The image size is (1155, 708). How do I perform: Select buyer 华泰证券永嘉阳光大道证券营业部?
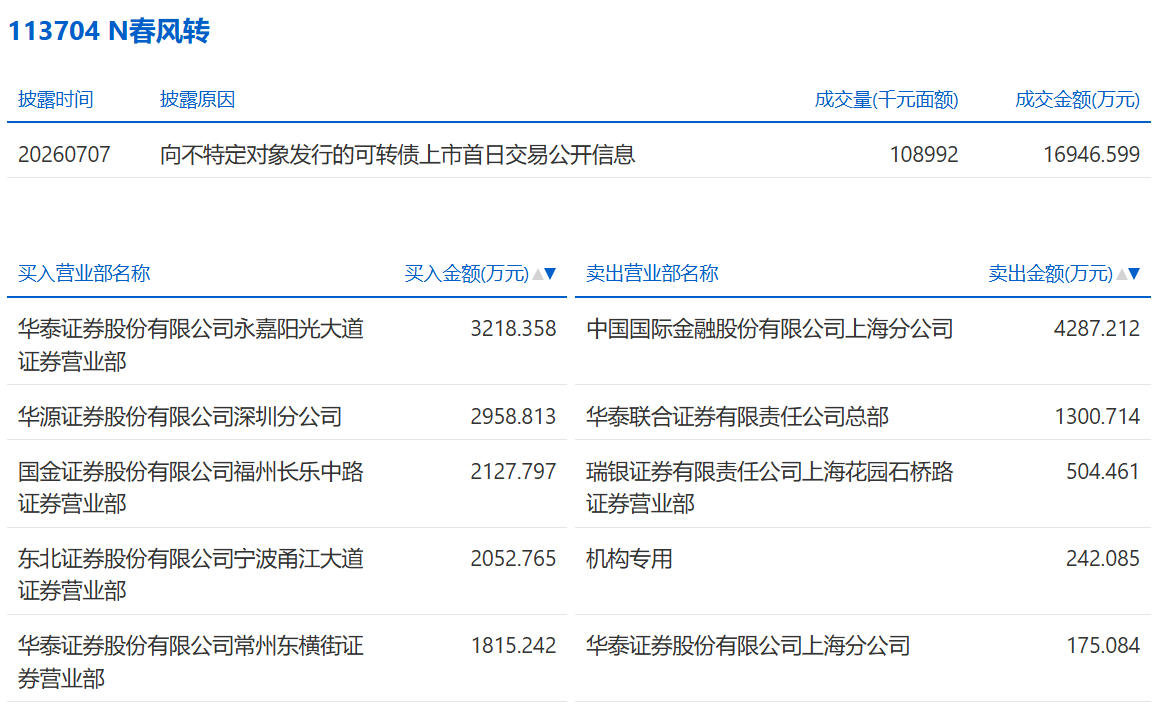tap(191, 345)
